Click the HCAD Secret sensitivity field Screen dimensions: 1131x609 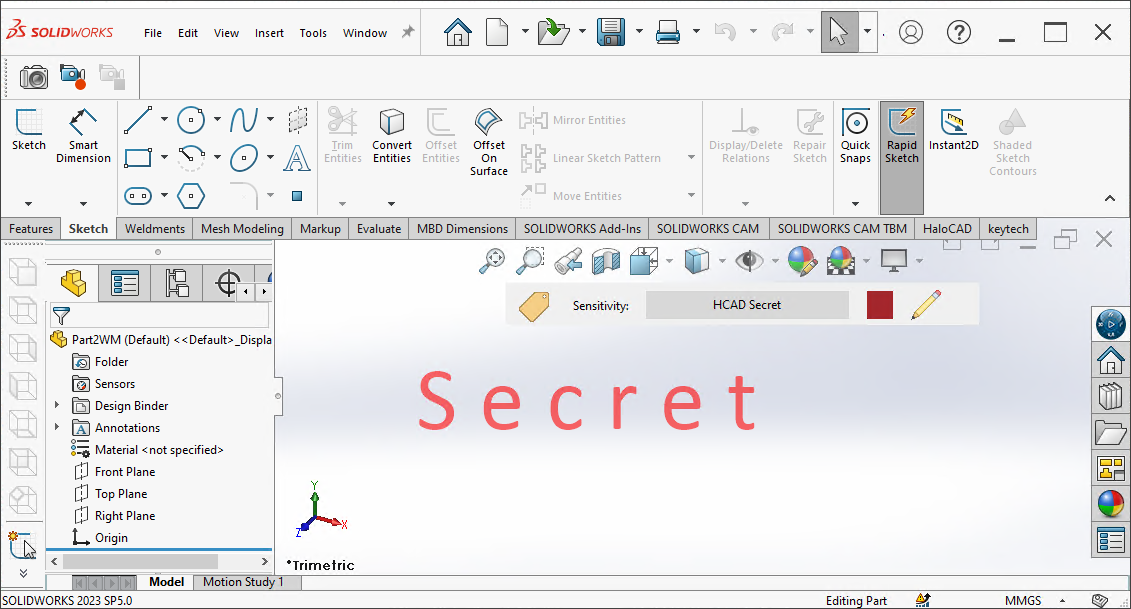coord(747,305)
